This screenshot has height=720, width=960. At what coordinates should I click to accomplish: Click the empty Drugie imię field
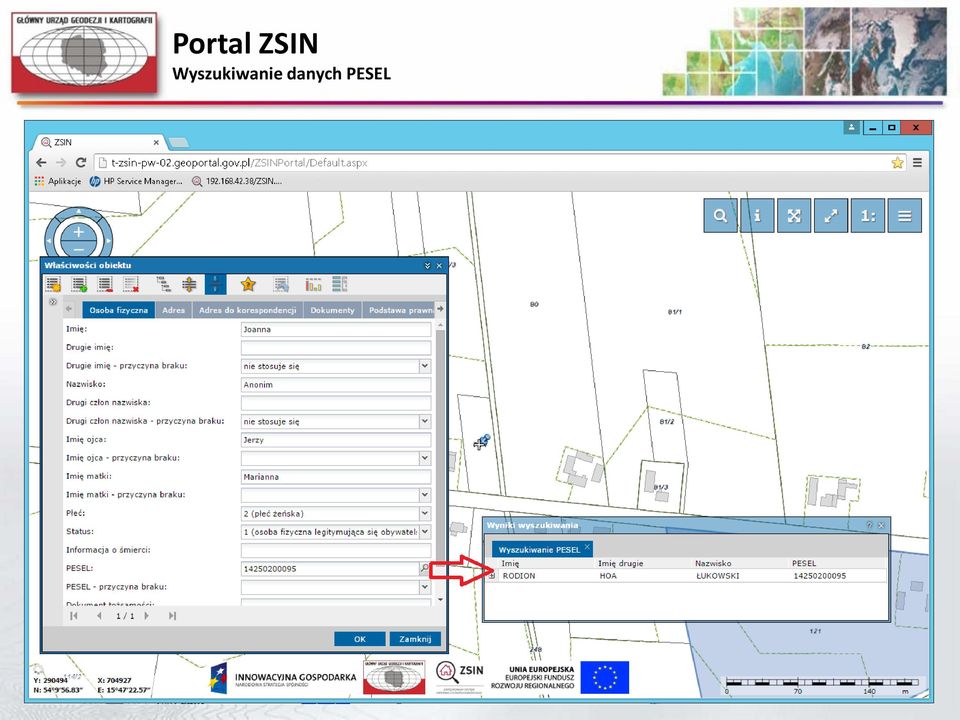(x=336, y=348)
